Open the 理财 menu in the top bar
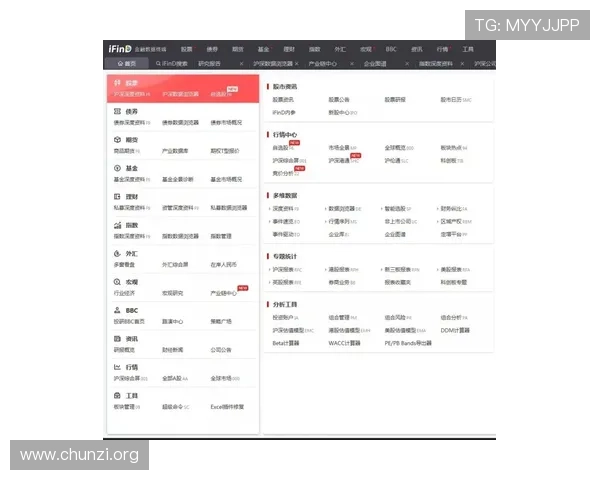600x480 pixels. (289, 48)
